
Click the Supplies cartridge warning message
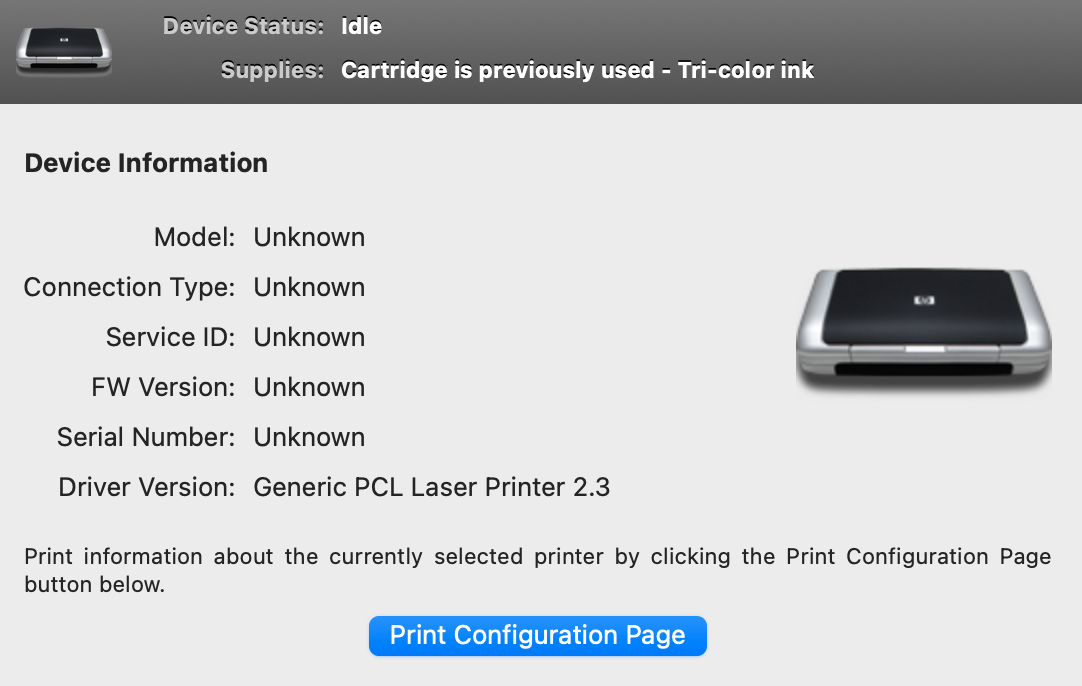578,70
